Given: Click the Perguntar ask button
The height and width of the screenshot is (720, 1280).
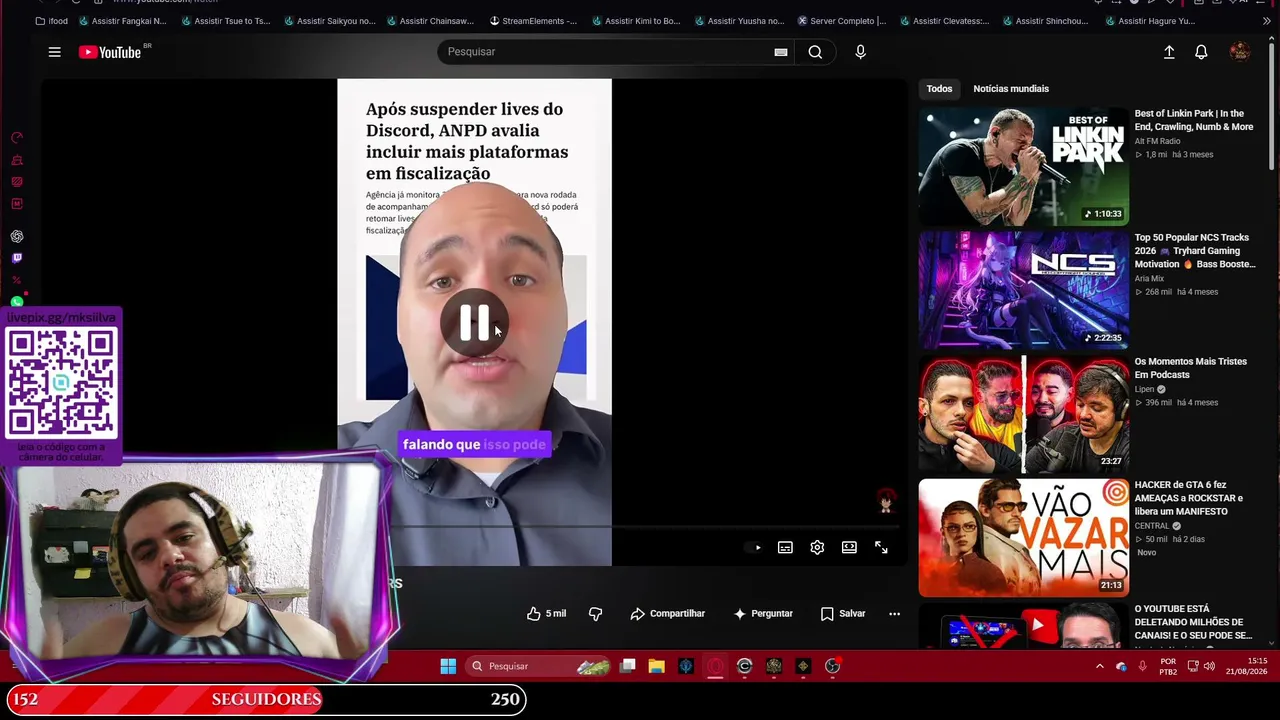Looking at the screenshot, I should [763, 614].
